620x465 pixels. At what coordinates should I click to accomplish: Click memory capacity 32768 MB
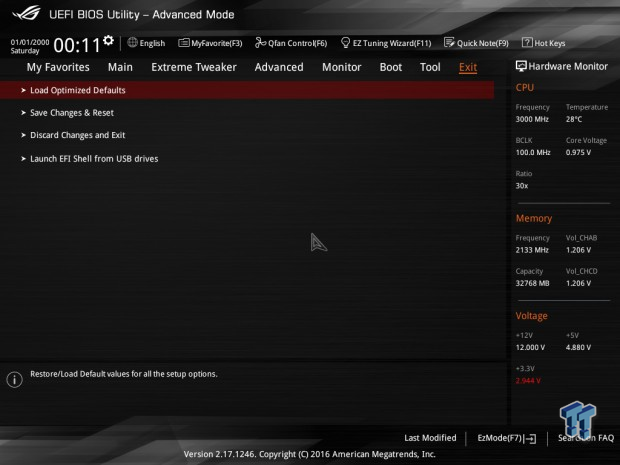[532, 283]
